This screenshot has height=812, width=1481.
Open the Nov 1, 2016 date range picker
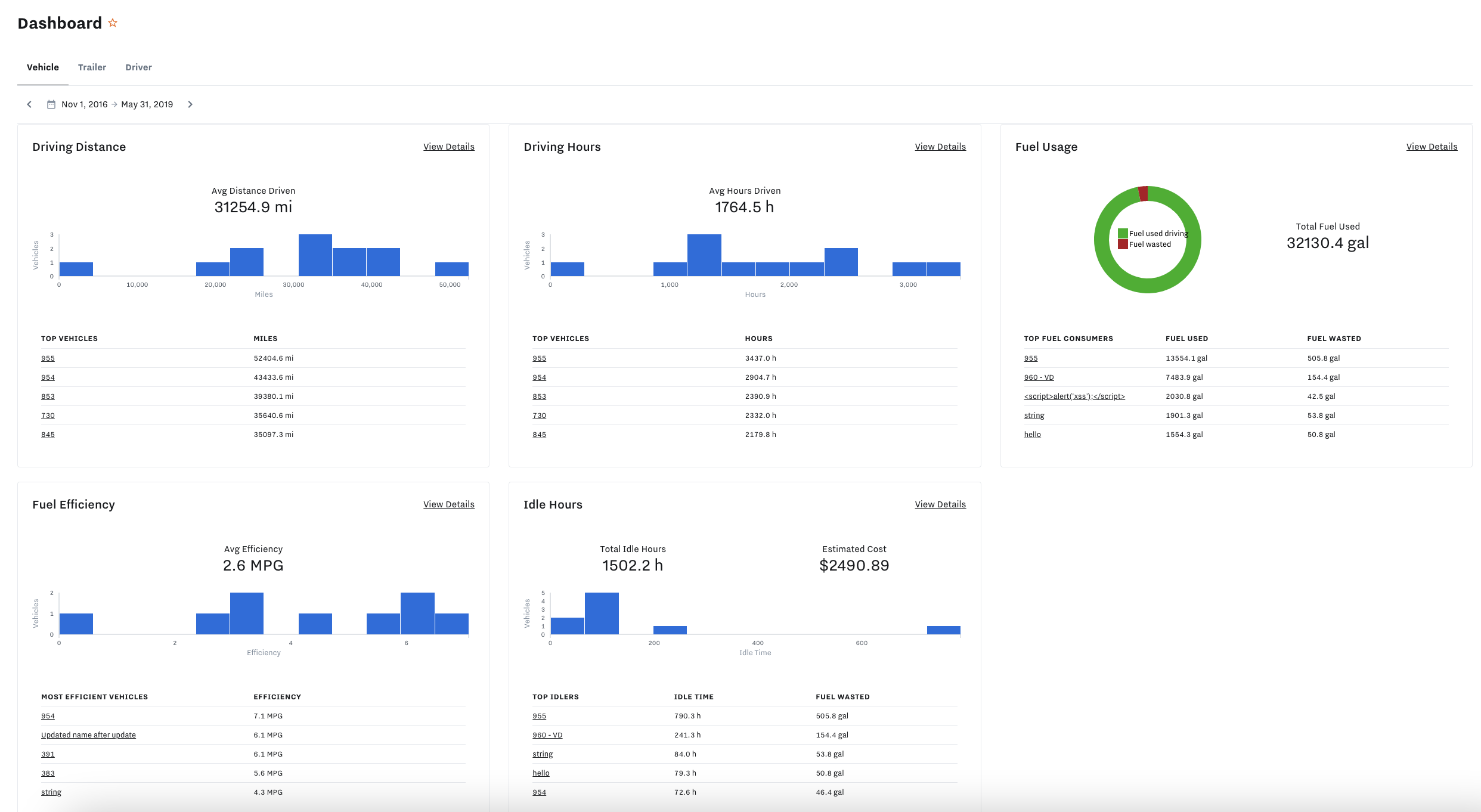click(x=85, y=104)
